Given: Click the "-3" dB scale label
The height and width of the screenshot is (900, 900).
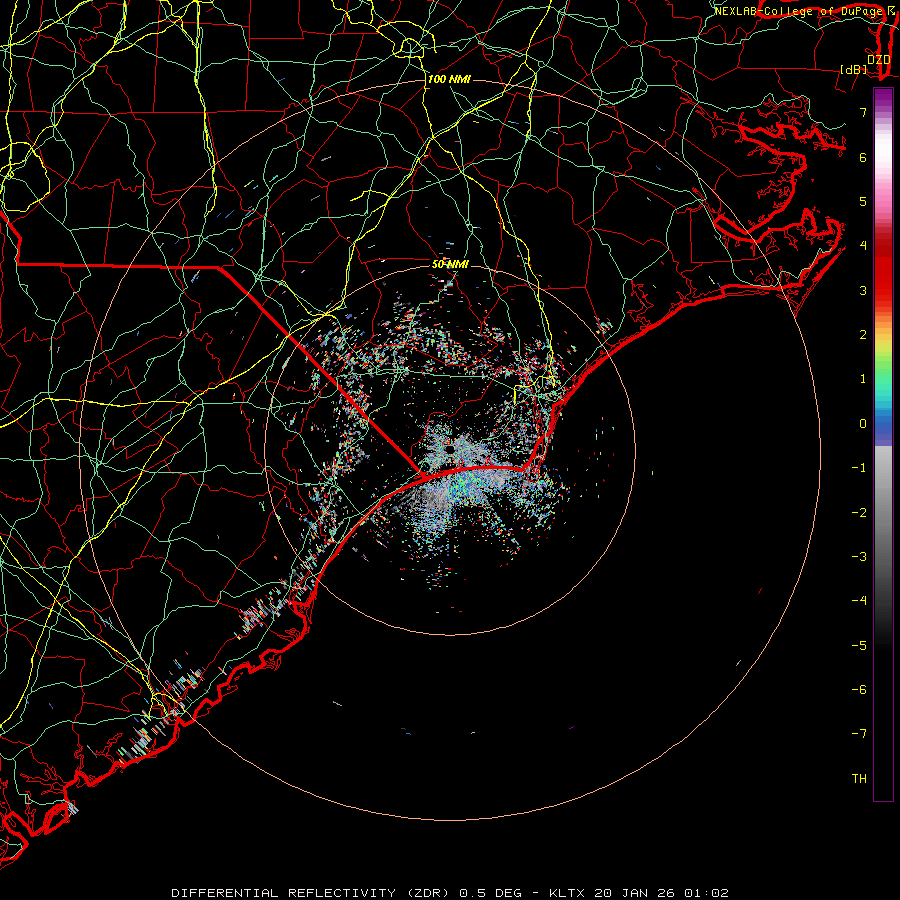Looking at the screenshot, I should coord(859,557).
